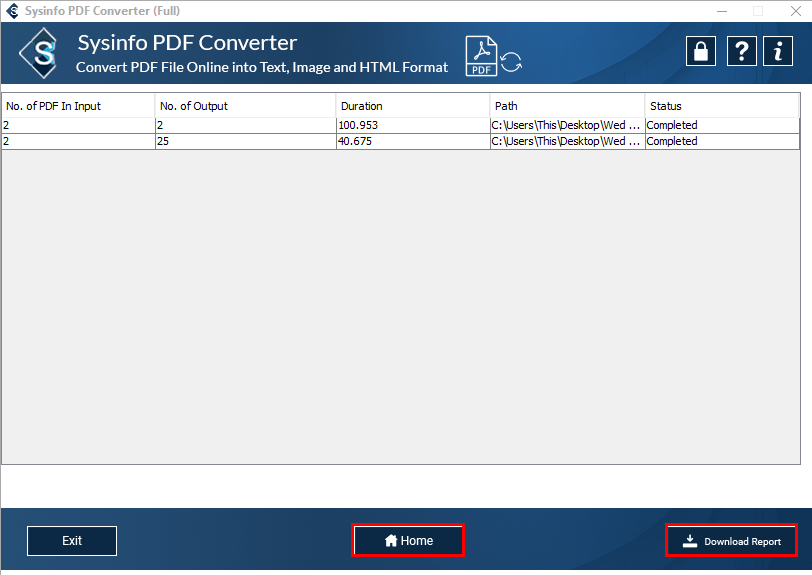The image size is (812, 575).
Task: Click the Path column header
Action: click(567, 106)
